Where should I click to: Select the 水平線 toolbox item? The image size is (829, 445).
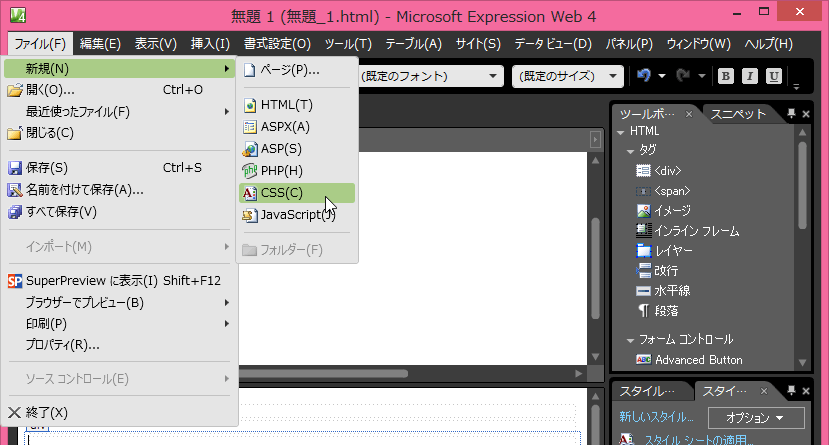[x=663, y=291]
